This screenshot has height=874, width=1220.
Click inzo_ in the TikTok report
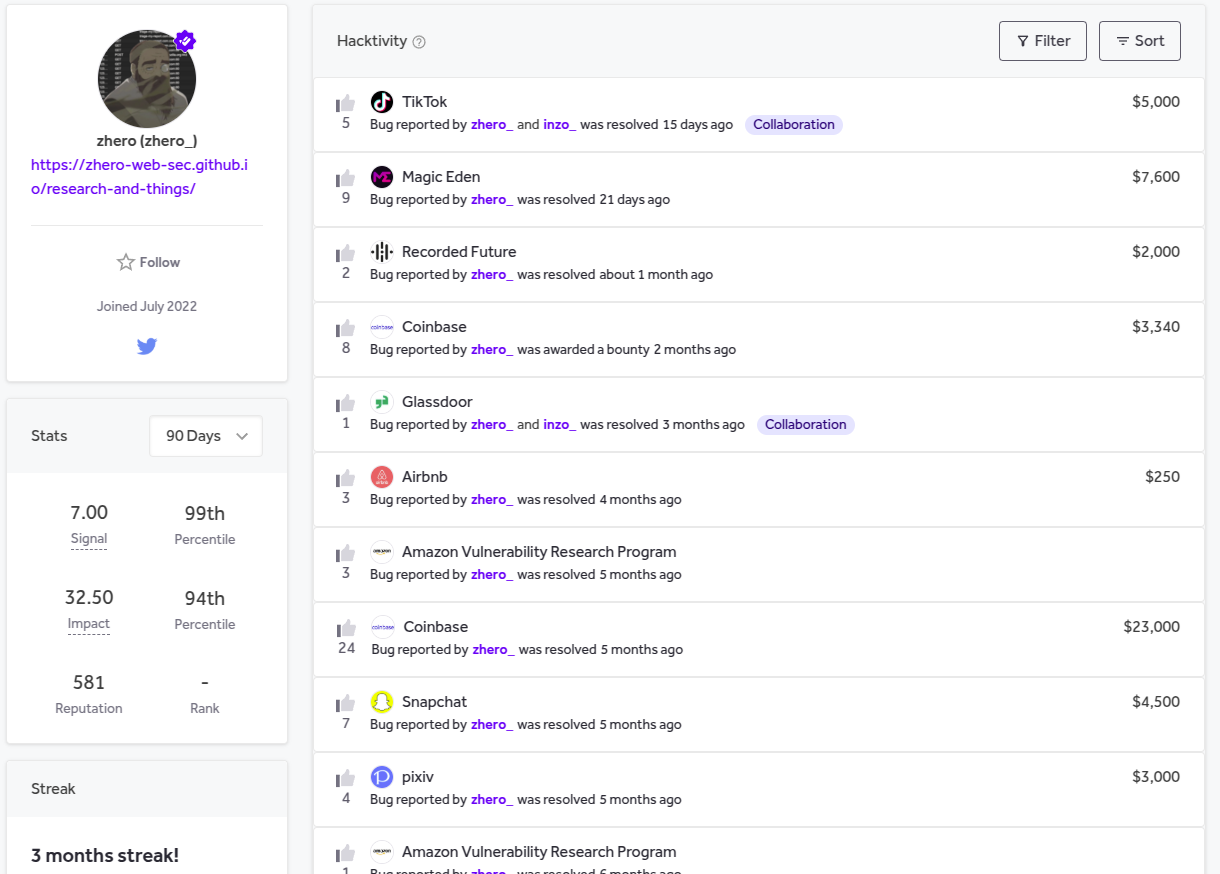[x=560, y=125]
